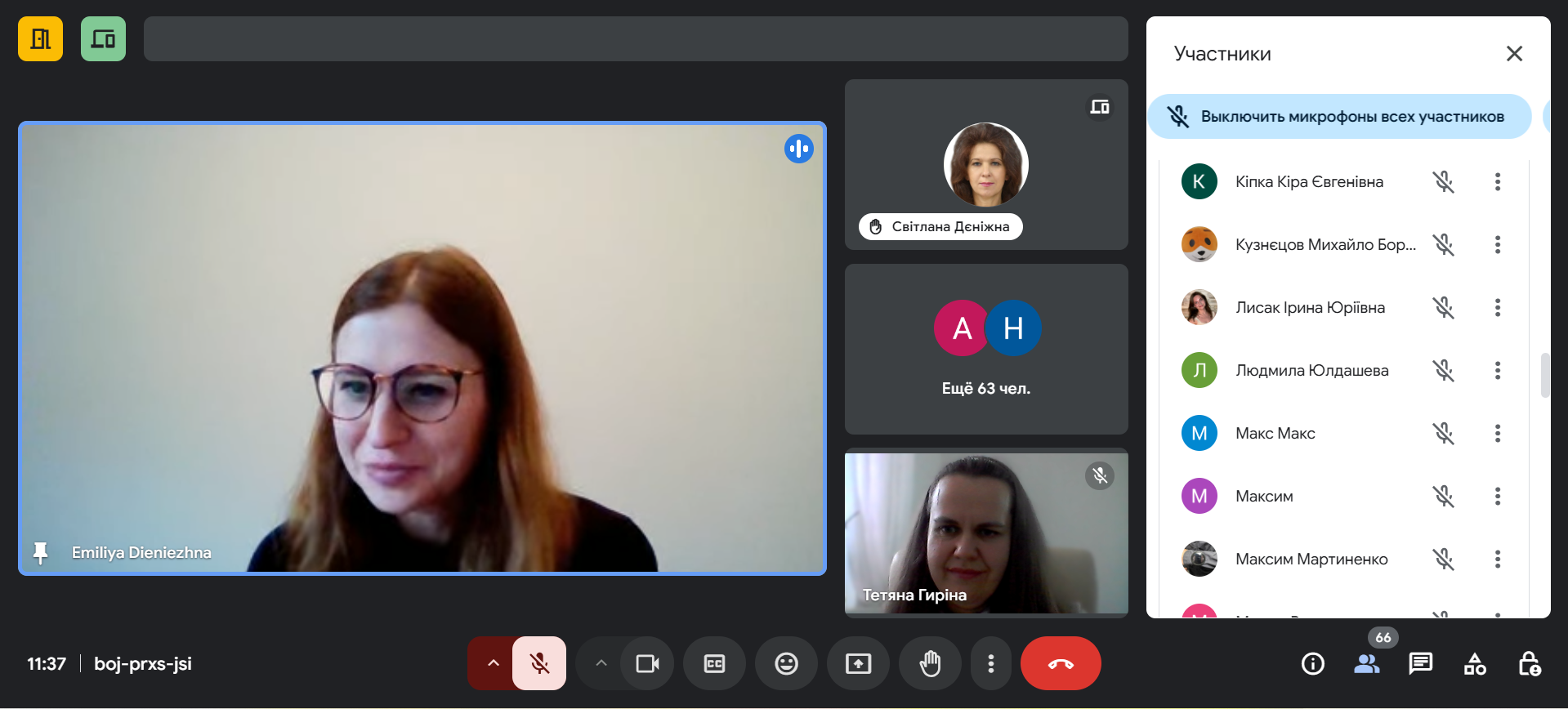Screen dimensions: 1568x709
Task: Mute mic icon for Кіпка Кіра Євгенівна
Action: 1443,181
